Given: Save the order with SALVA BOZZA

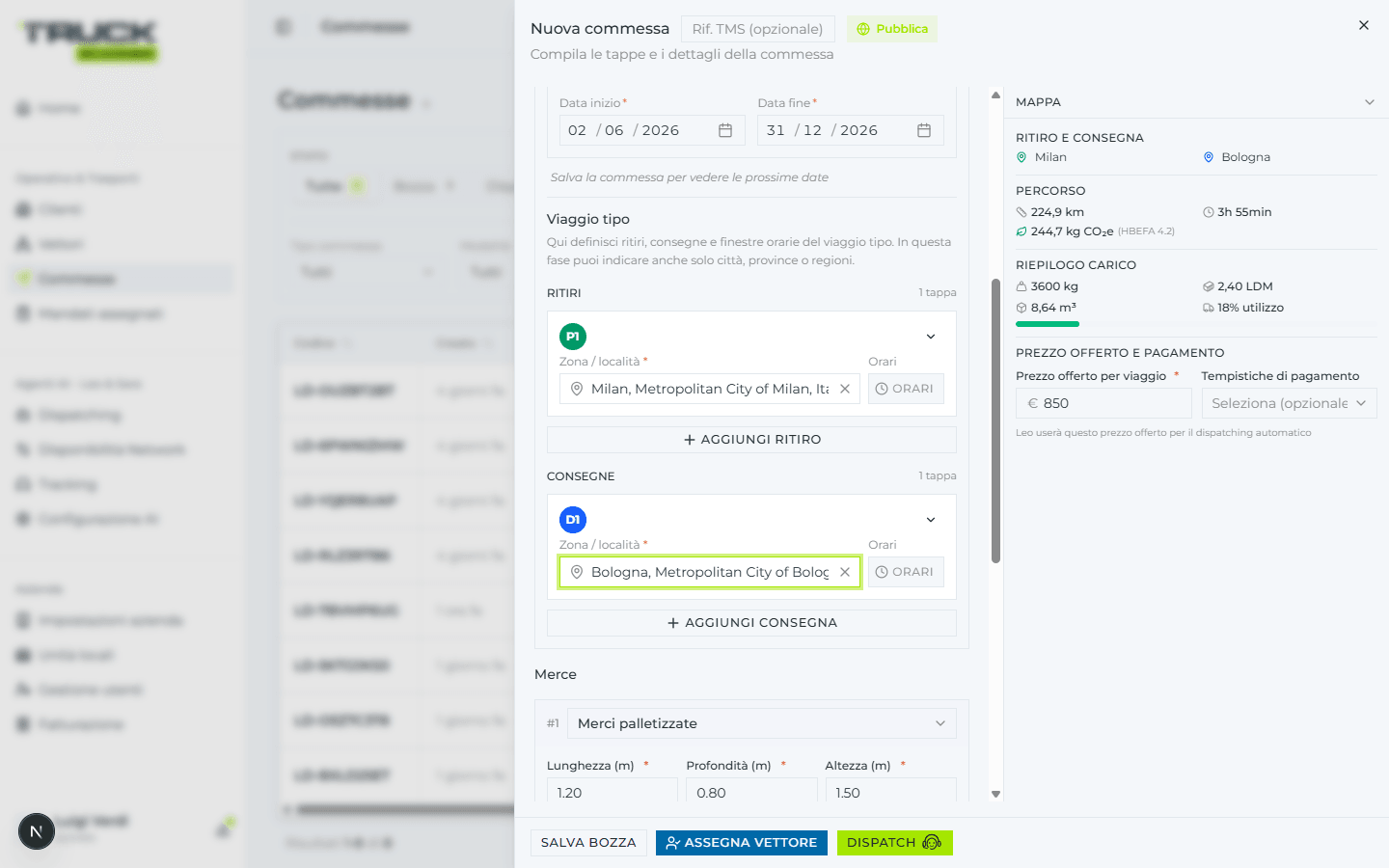Looking at the screenshot, I should [x=588, y=843].
